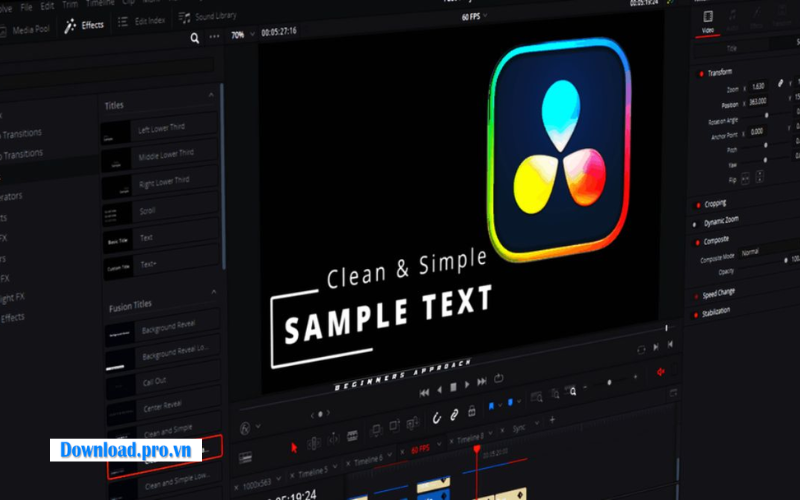Screen dimensions: 800x500
Task: Toggle the Stabilization section dot
Action: [x=696, y=315]
